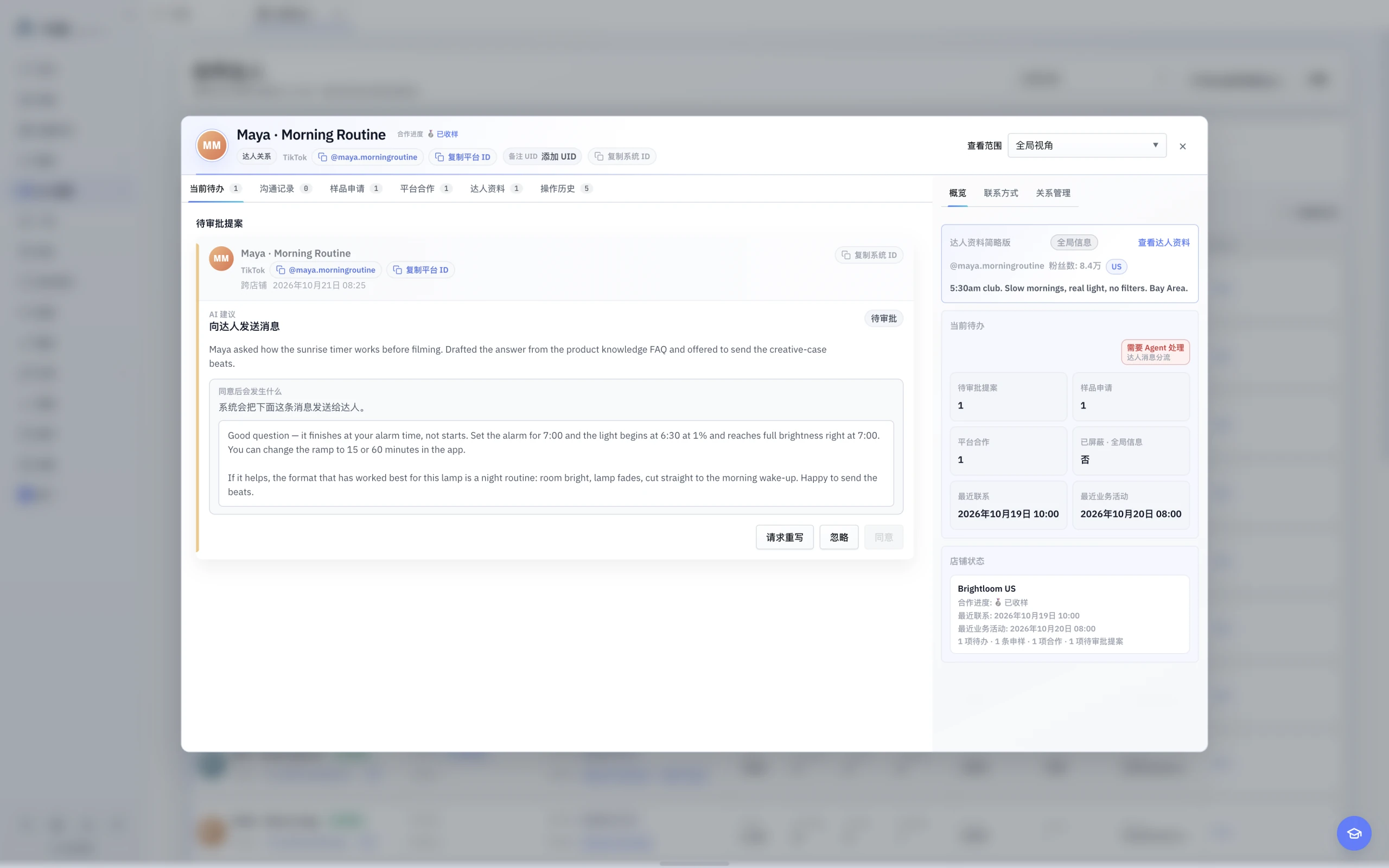This screenshot has width=1389, height=868.
Task: Click the 请求重写 button
Action: (x=785, y=537)
